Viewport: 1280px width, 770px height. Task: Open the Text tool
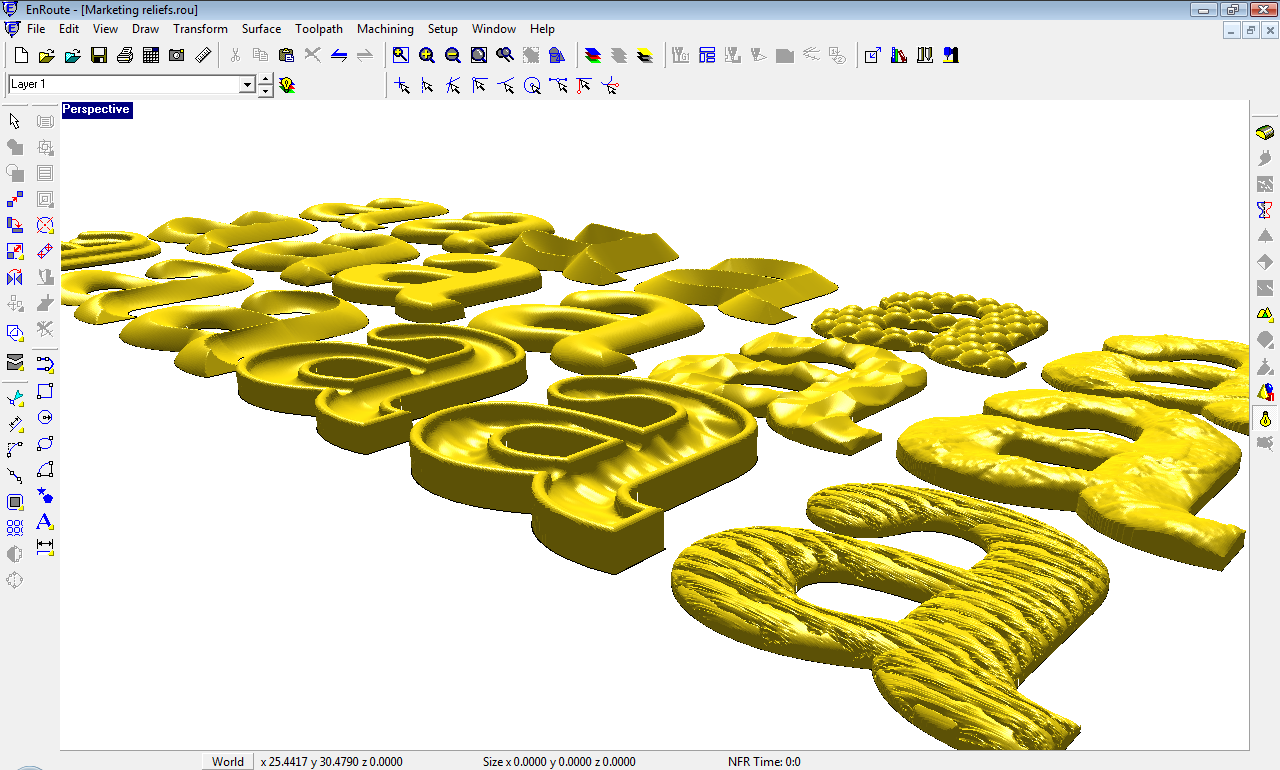43,521
